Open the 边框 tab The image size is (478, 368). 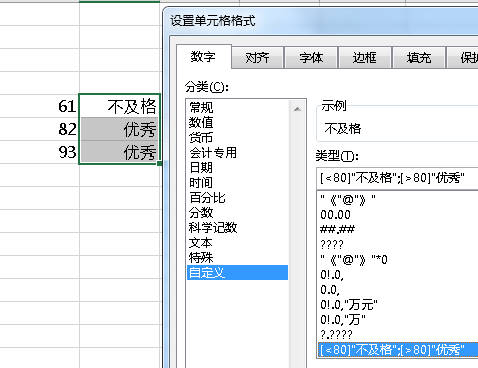(x=365, y=58)
